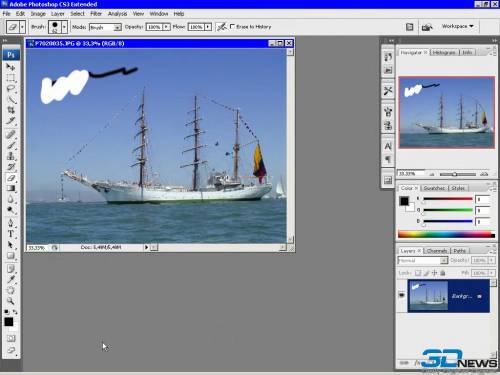
Task: Switch to the Swatches tab
Action: coord(434,188)
